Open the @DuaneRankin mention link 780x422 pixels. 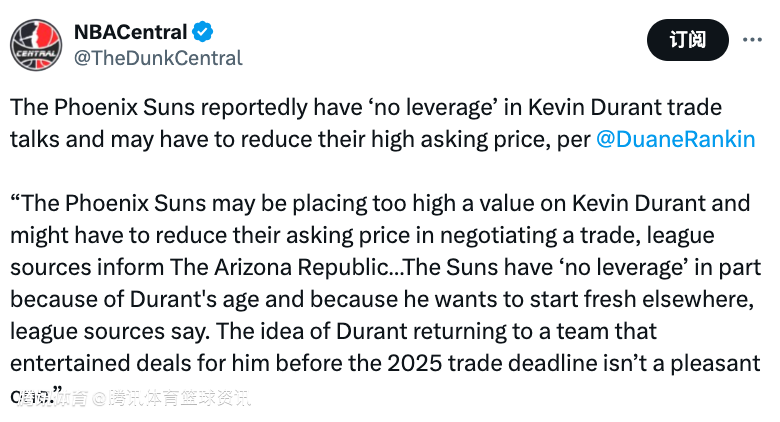point(676,139)
